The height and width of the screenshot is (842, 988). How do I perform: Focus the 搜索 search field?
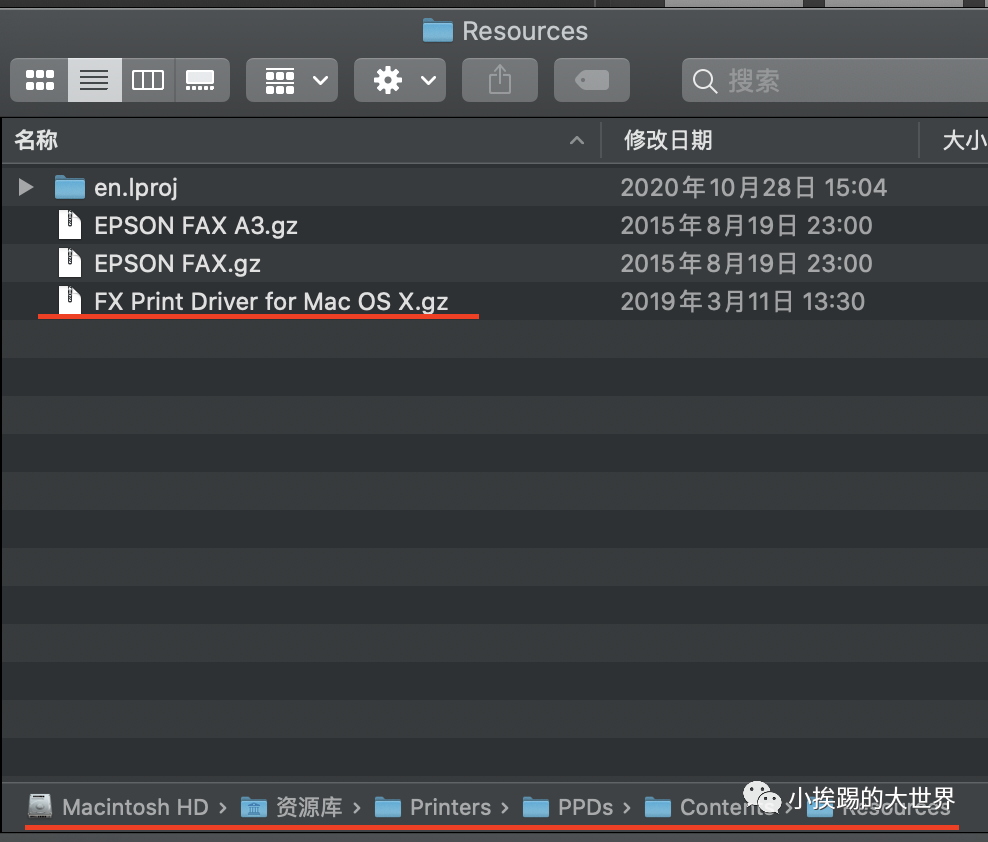[x=835, y=80]
